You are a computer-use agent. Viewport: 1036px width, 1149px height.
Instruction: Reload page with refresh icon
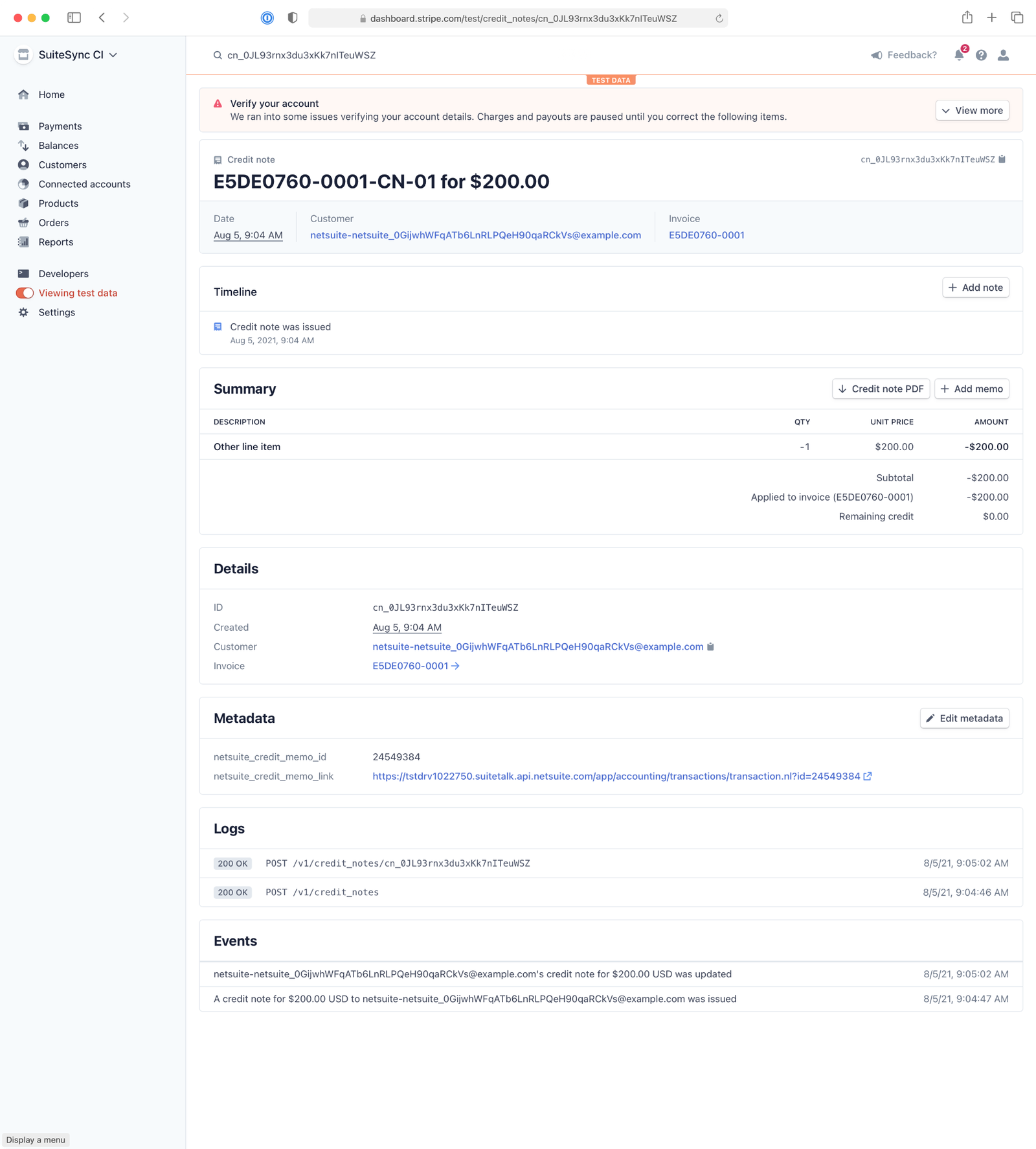(x=719, y=19)
